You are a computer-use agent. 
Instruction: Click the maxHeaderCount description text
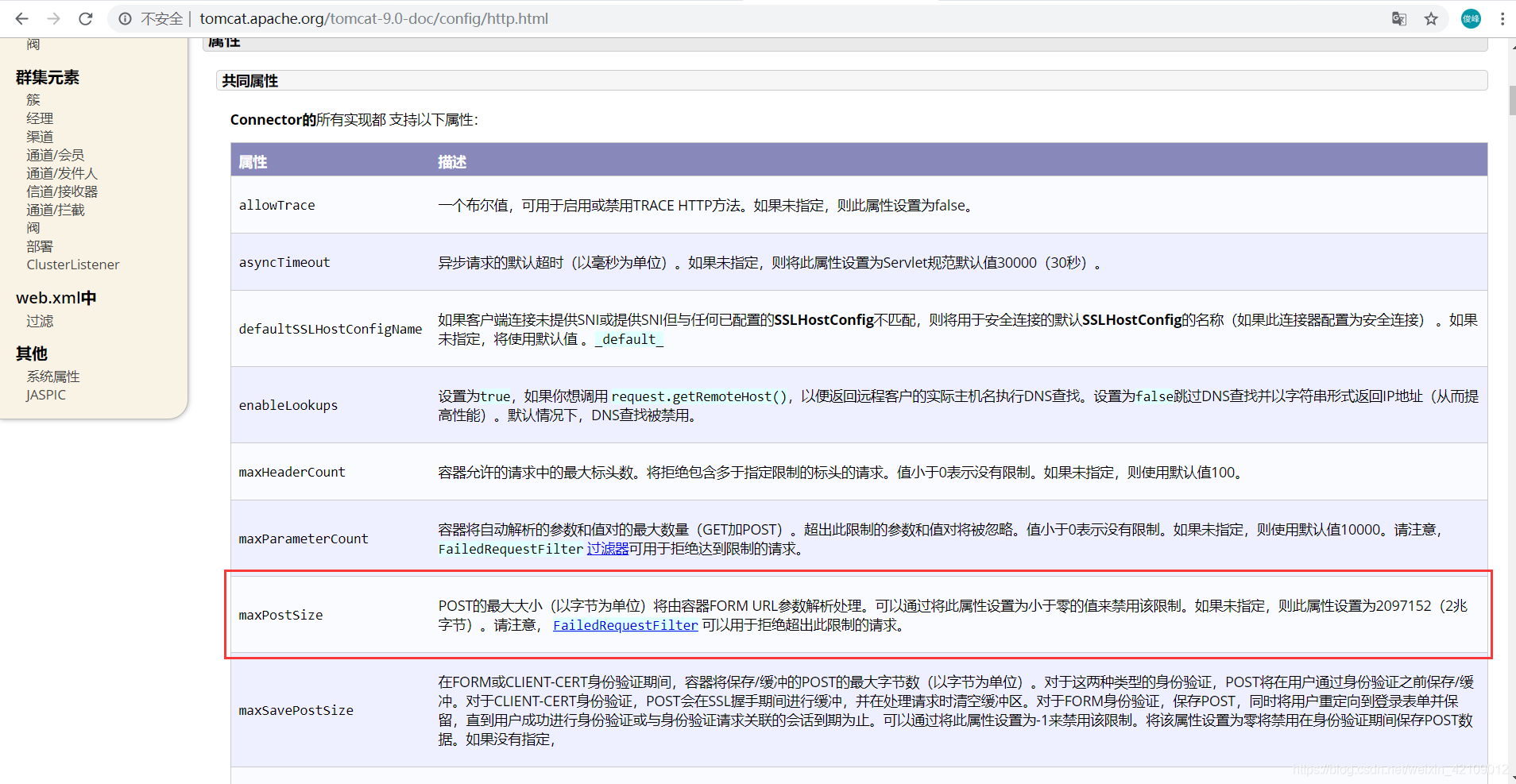[841, 473]
